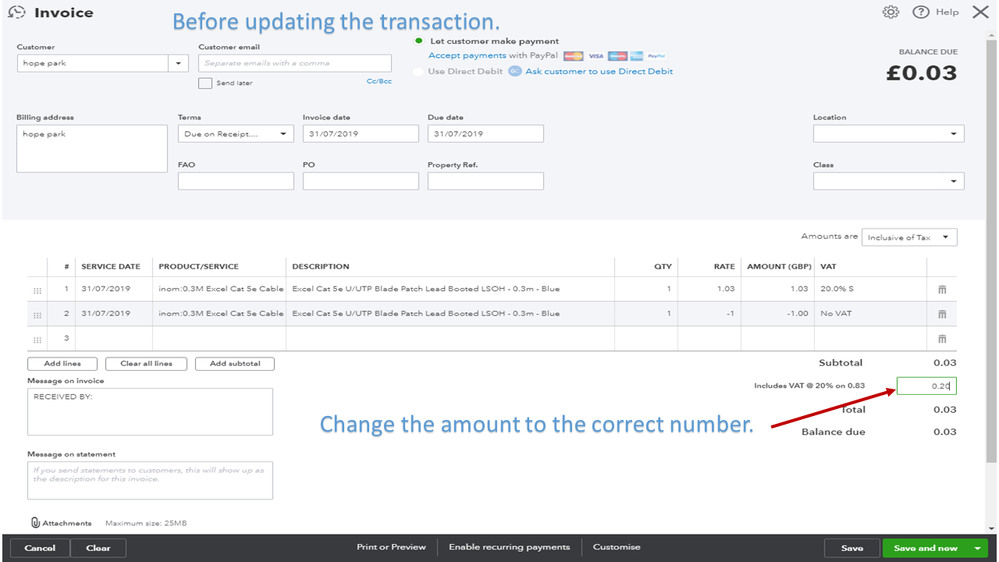The height and width of the screenshot is (562, 999).
Task: Click the Billing address text box
Action: 92,148
